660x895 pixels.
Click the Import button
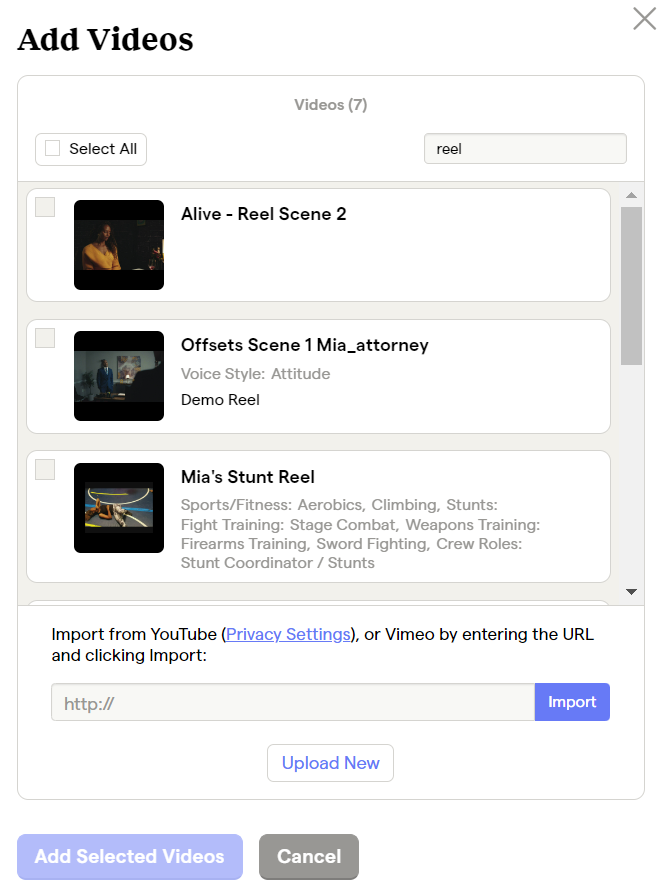pos(572,702)
